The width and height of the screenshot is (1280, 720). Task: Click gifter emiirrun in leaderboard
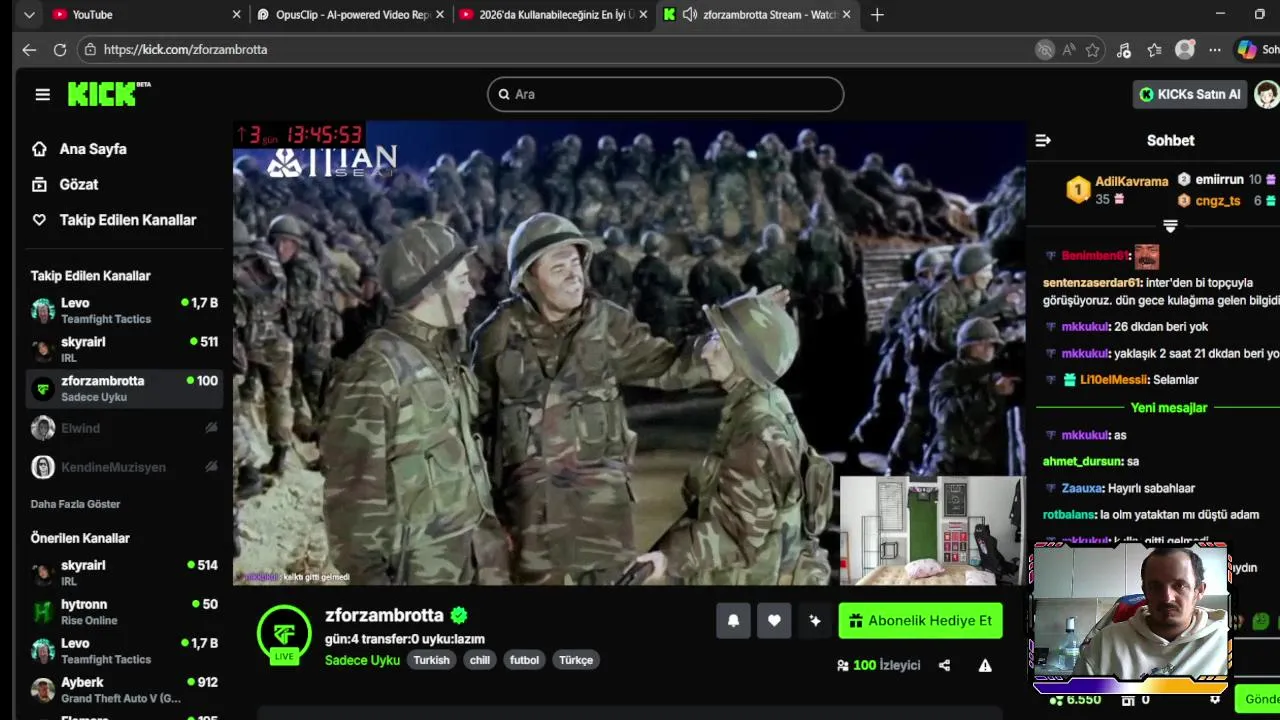point(1219,179)
